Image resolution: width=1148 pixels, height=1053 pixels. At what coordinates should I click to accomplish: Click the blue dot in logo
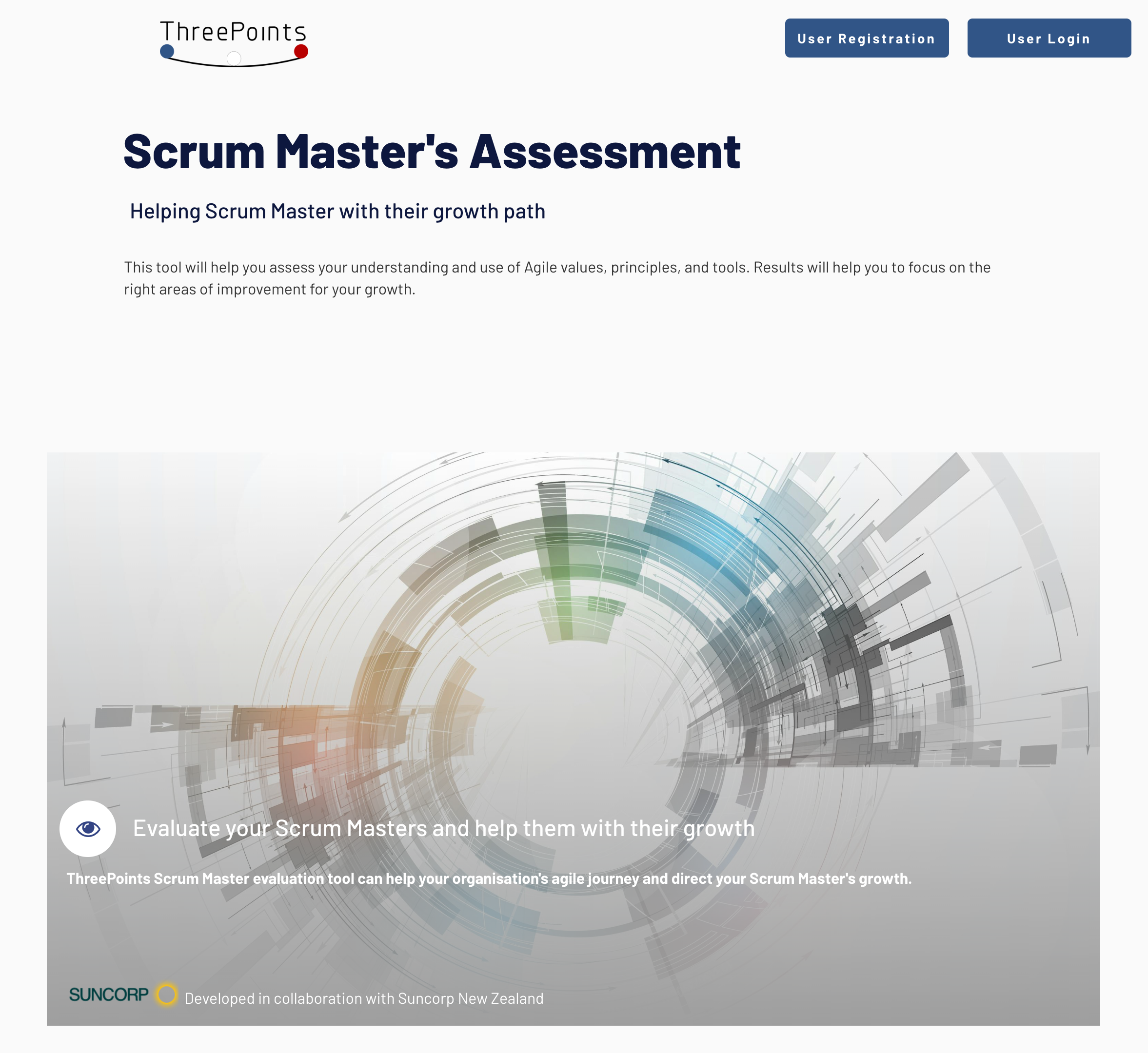[x=167, y=52]
